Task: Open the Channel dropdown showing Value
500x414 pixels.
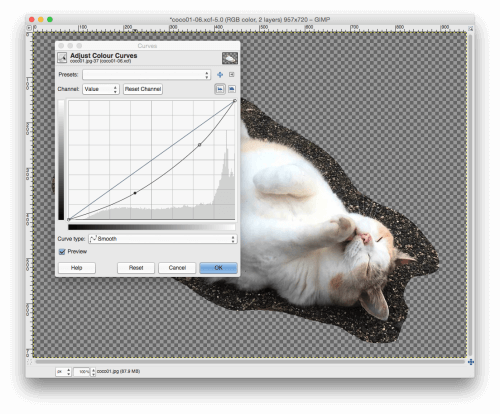Action: click(x=101, y=89)
